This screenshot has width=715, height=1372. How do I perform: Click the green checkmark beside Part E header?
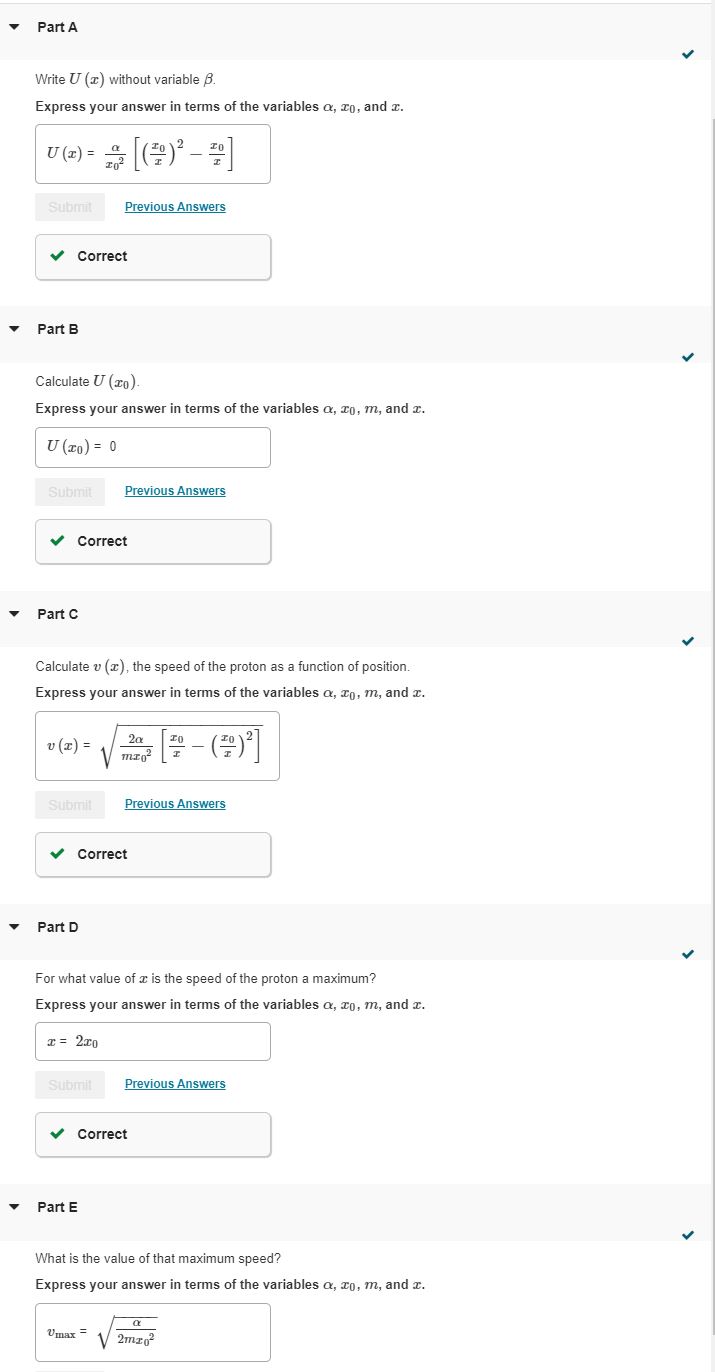[687, 1233]
